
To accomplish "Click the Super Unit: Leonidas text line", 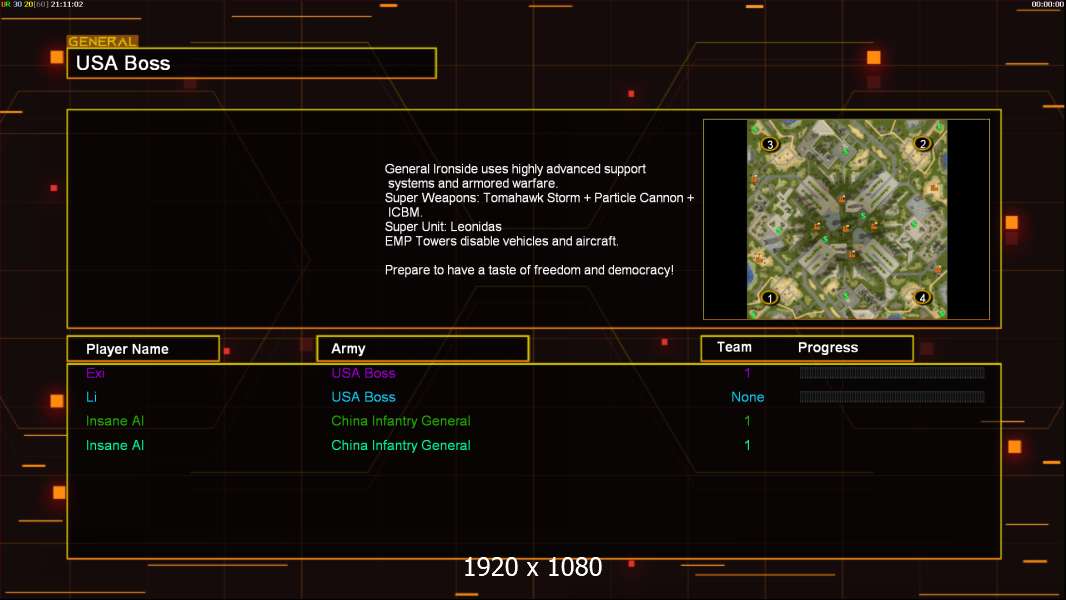I will (x=443, y=227).
